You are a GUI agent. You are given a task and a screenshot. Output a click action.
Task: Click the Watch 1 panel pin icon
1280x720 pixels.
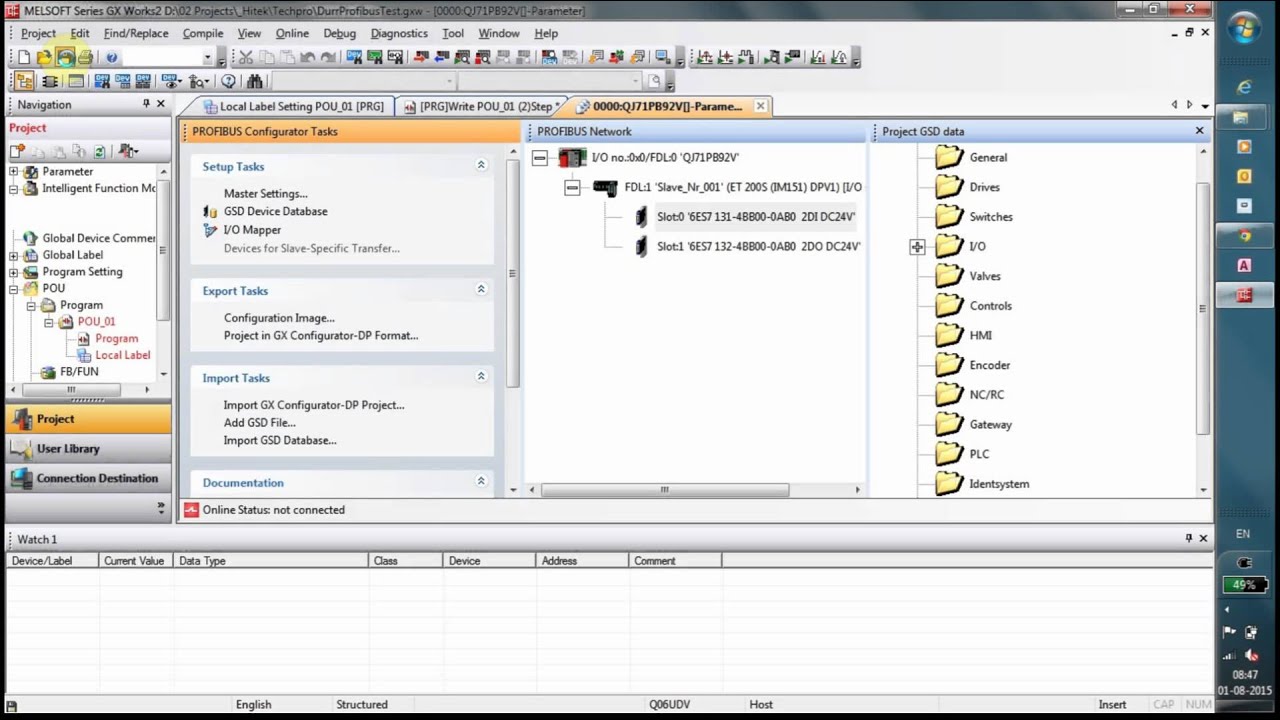[x=1188, y=538]
